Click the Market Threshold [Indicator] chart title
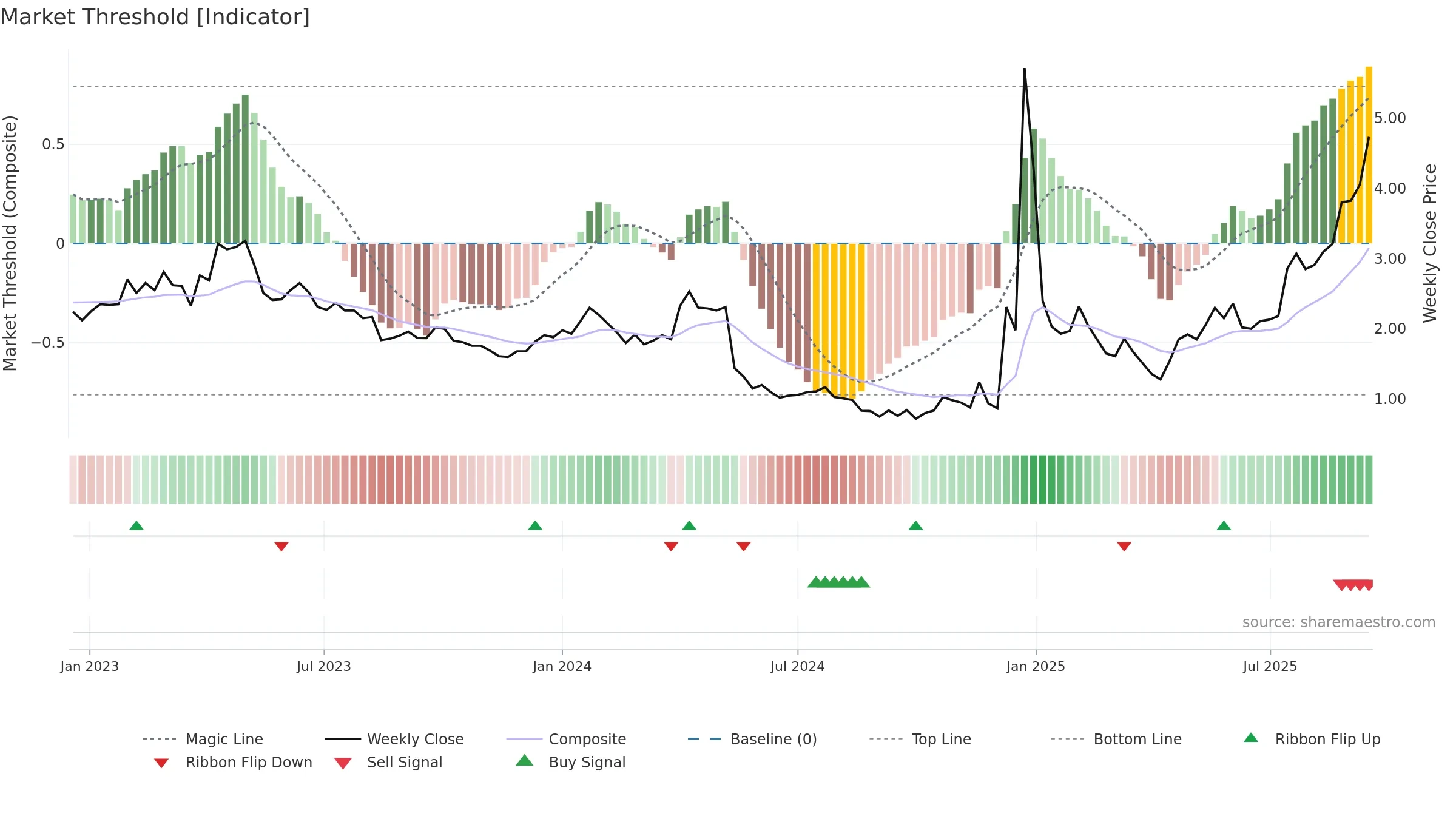The height and width of the screenshot is (819, 1456). tap(155, 17)
